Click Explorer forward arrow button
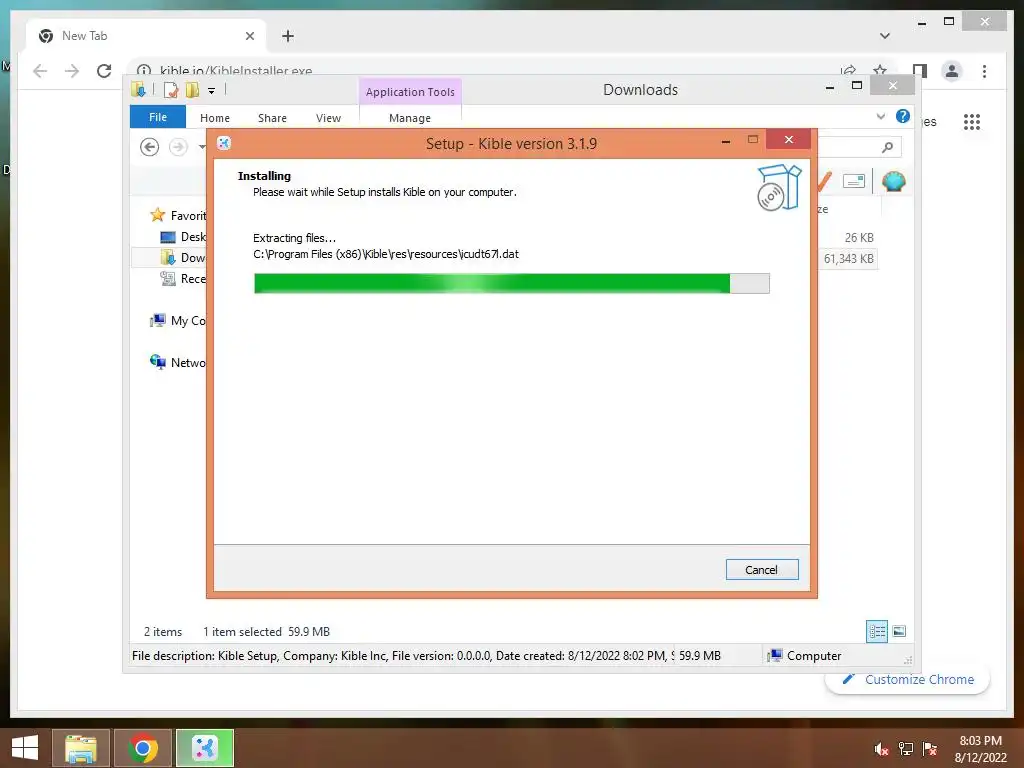The width and height of the screenshot is (1024, 768). pos(178,147)
